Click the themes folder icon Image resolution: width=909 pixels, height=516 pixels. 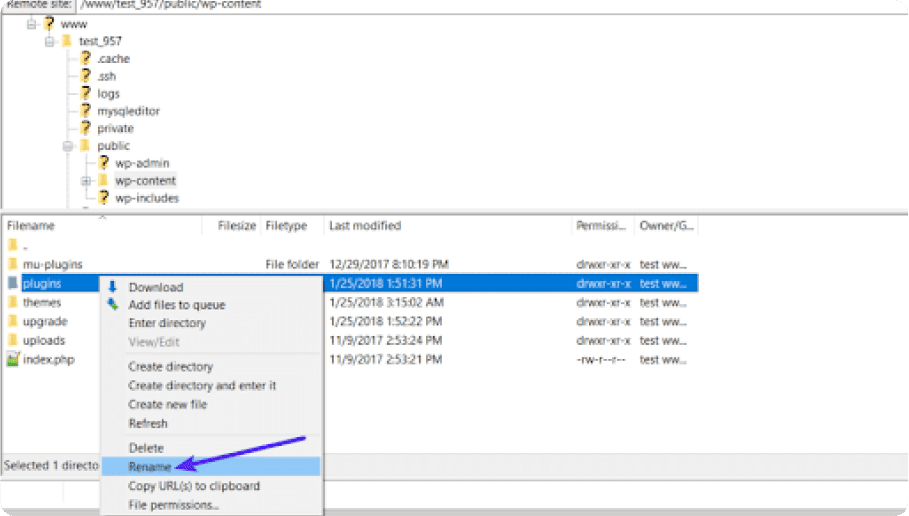coord(13,302)
